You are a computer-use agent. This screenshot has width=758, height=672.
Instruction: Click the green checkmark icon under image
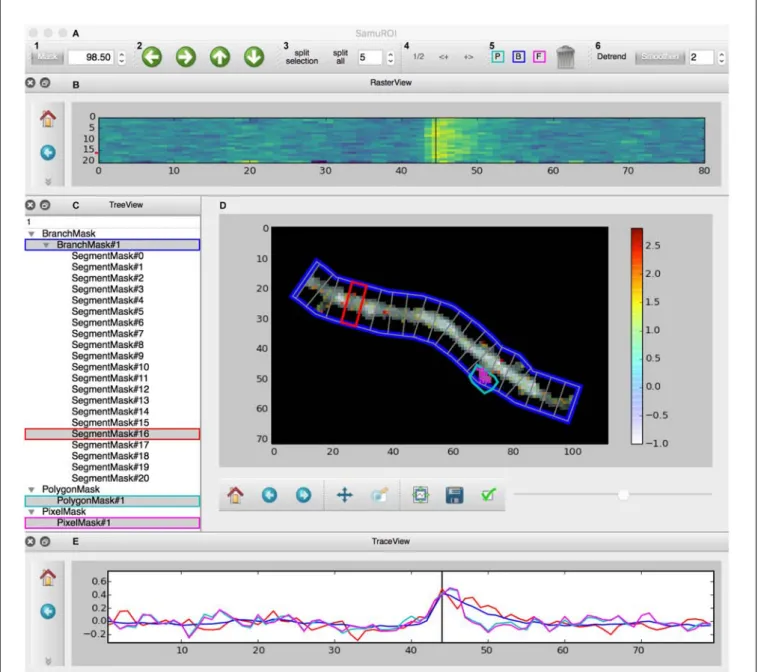[488, 495]
